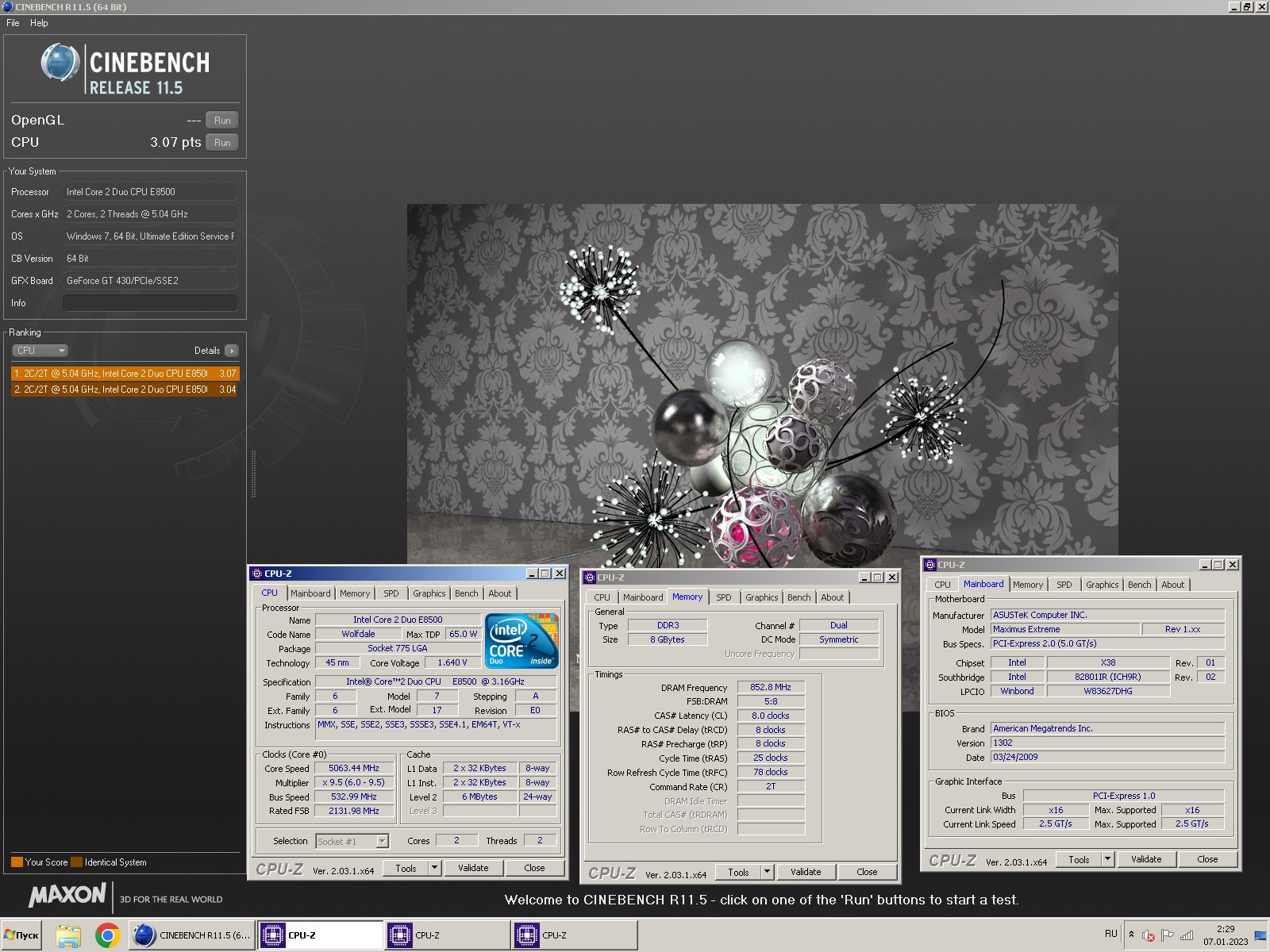Open Windows Explorer from taskbar
The height and width of the screenshot is (952, 1270).
coord(68,936)
